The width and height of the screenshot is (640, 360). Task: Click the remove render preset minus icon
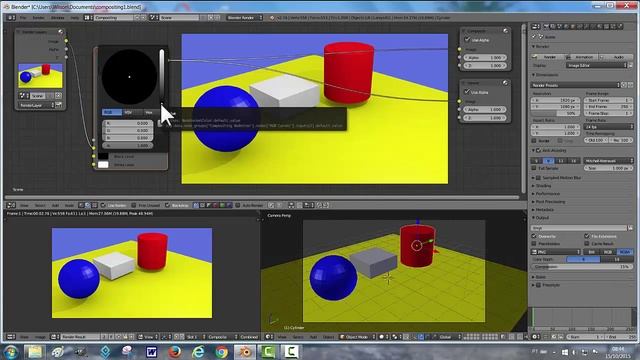click(x=631, y=85)
